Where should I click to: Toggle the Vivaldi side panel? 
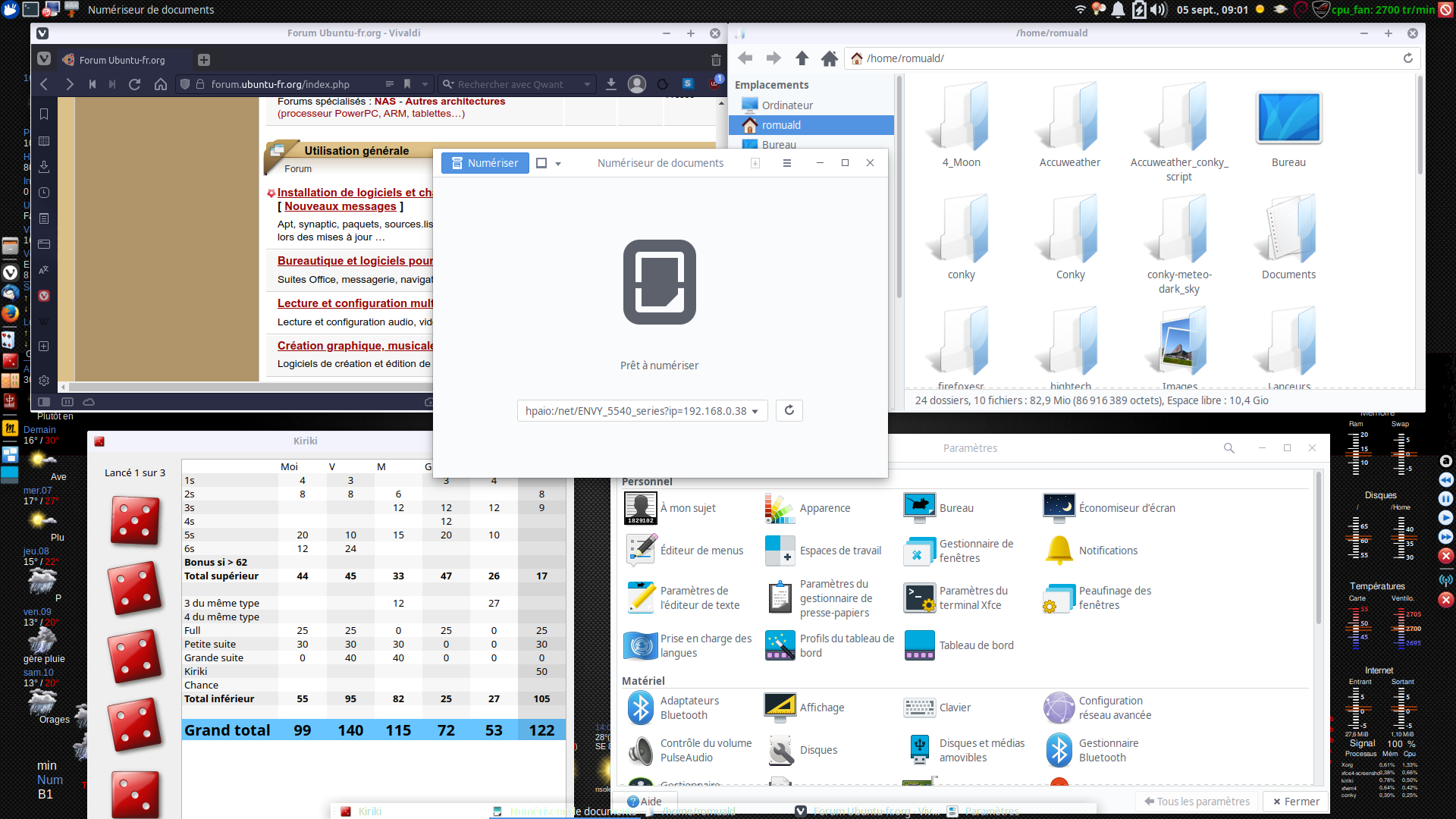click(x=44, y=401)
